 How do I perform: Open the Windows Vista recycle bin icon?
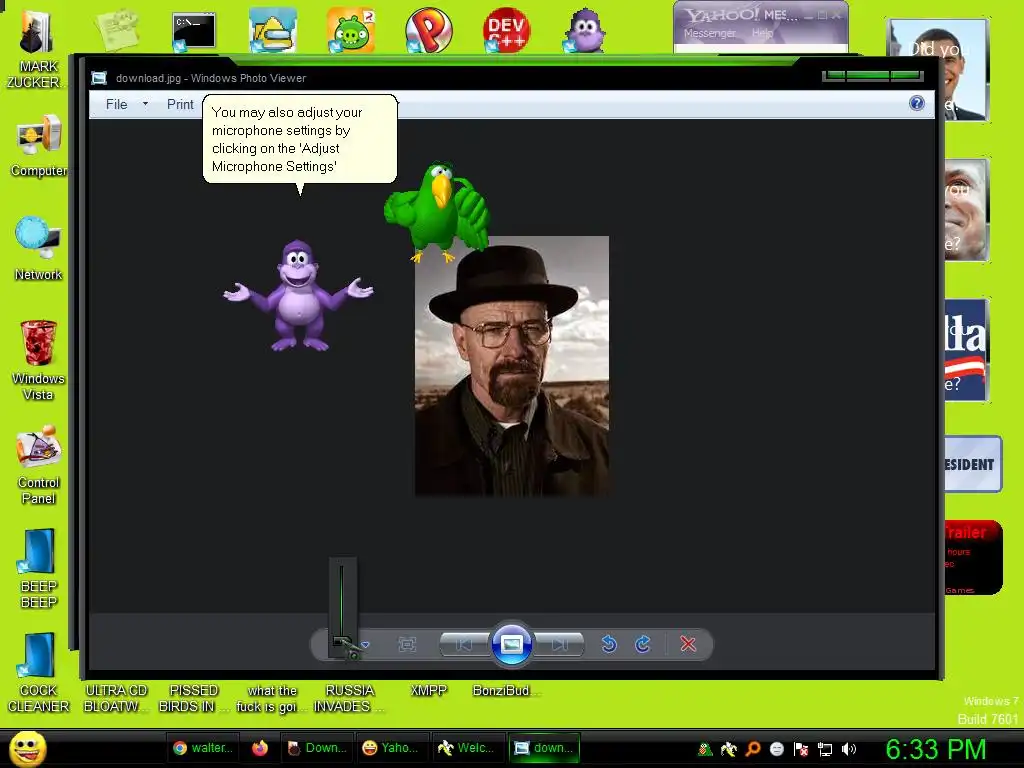pos(39,360)
